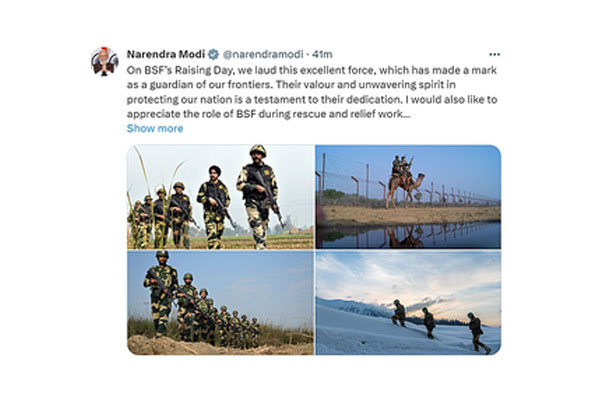Click the blue verified badge
This screenshot has width=600, height=400.
pyautogui.click(x=213, y=55)
